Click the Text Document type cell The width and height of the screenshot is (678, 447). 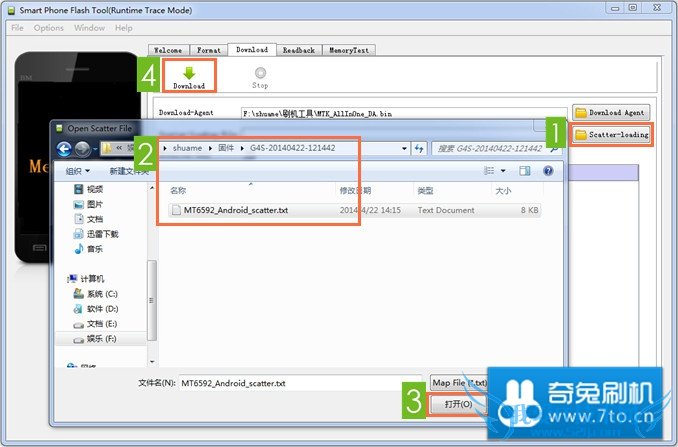(x=446, y=210)
